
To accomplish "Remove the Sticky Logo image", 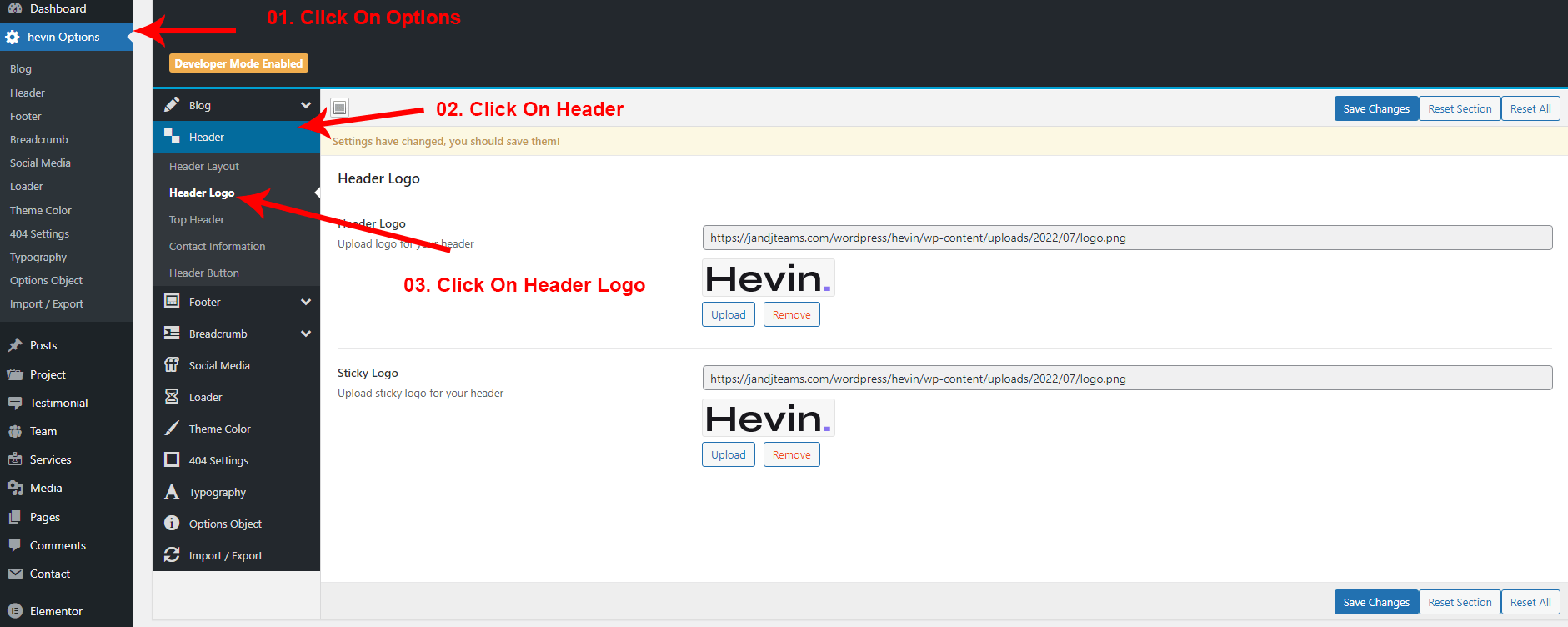I will coord(791,455).
